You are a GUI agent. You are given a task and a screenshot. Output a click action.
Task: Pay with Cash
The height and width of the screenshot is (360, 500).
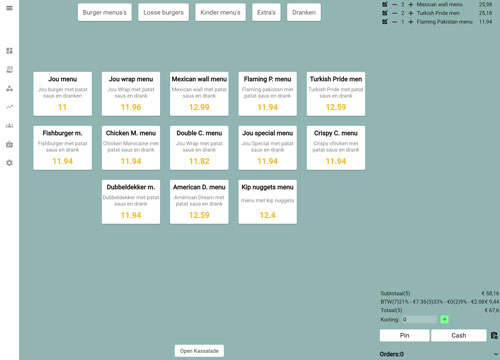(x=459, y=335)
